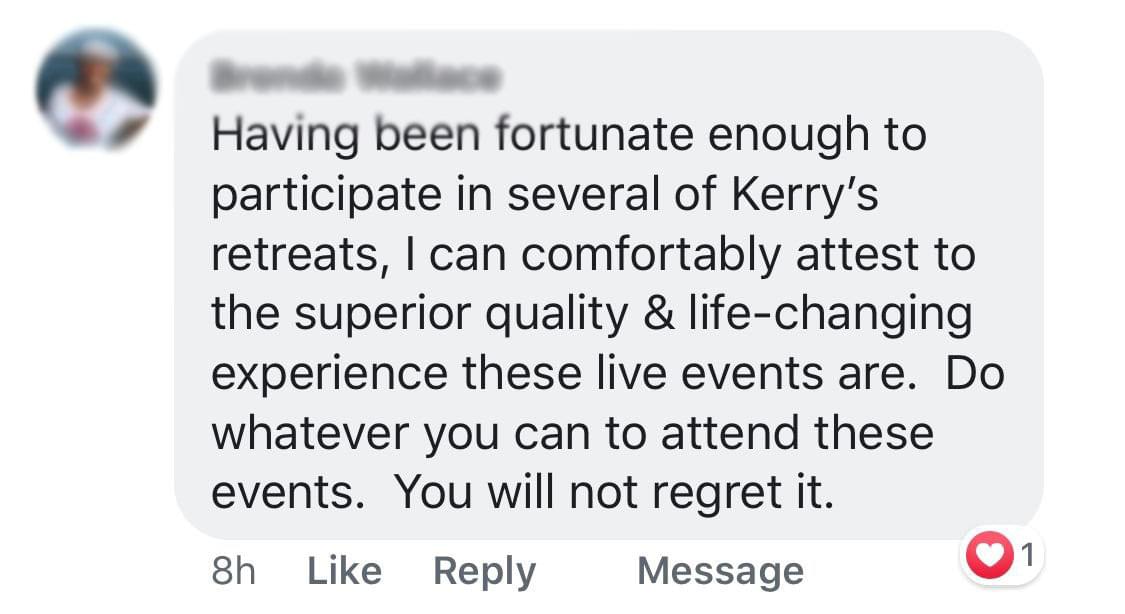View the reaction count showing 1
The width and height of the screenshot is (1125, 614).
[1027, 554]
